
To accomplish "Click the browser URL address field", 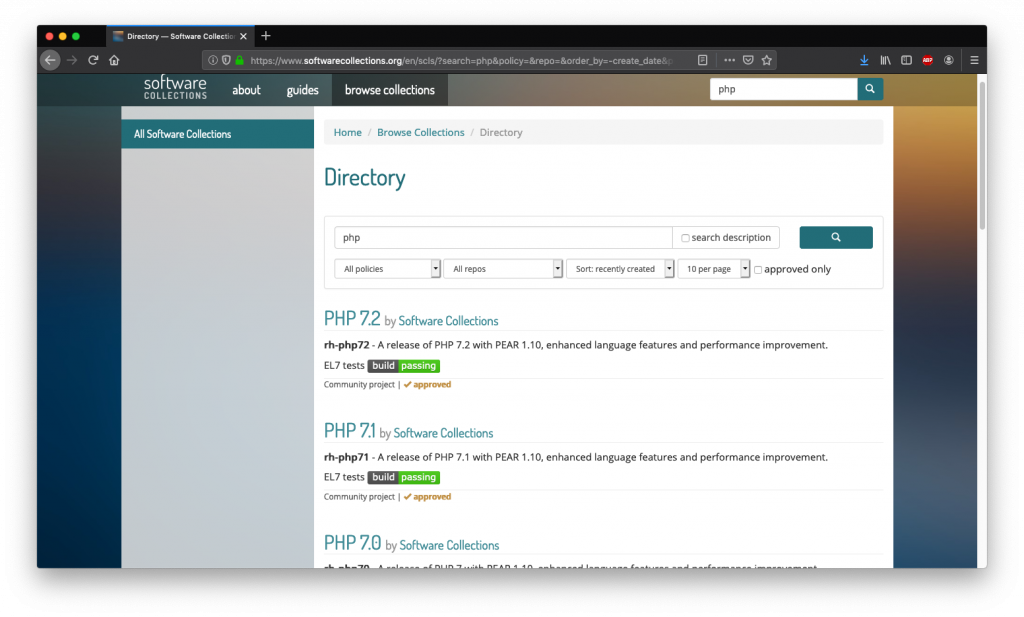I will [x=460, y=60].
